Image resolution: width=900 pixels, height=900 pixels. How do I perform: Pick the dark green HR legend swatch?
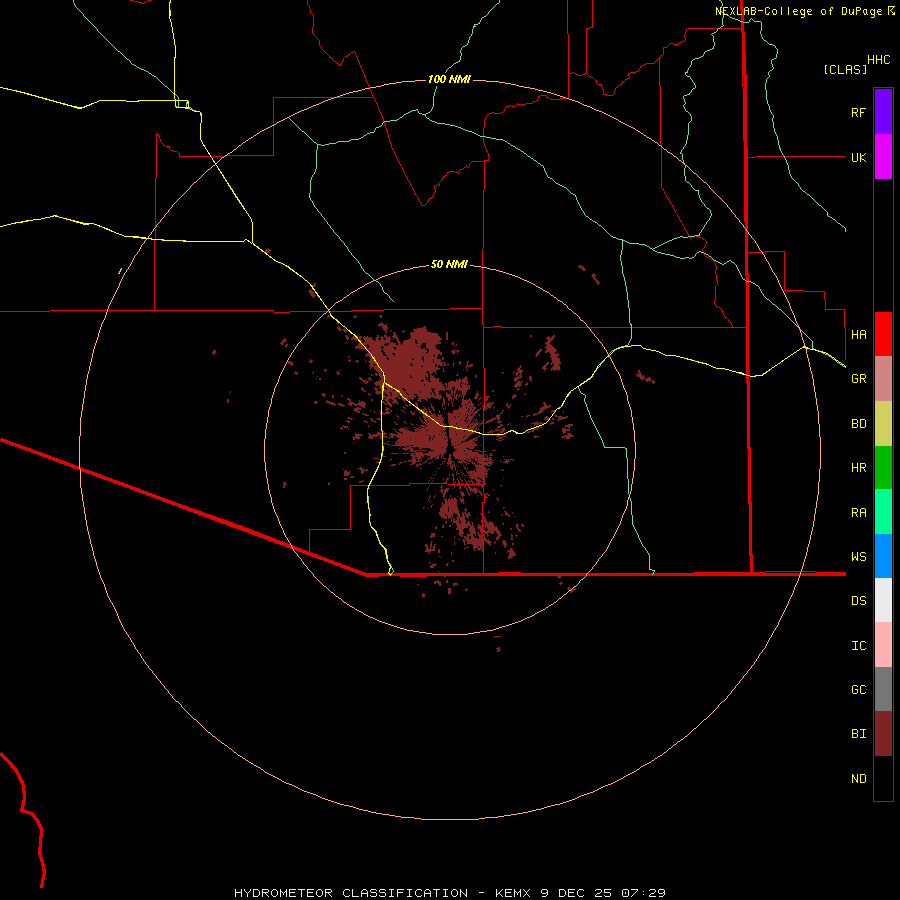coord(883,468)
